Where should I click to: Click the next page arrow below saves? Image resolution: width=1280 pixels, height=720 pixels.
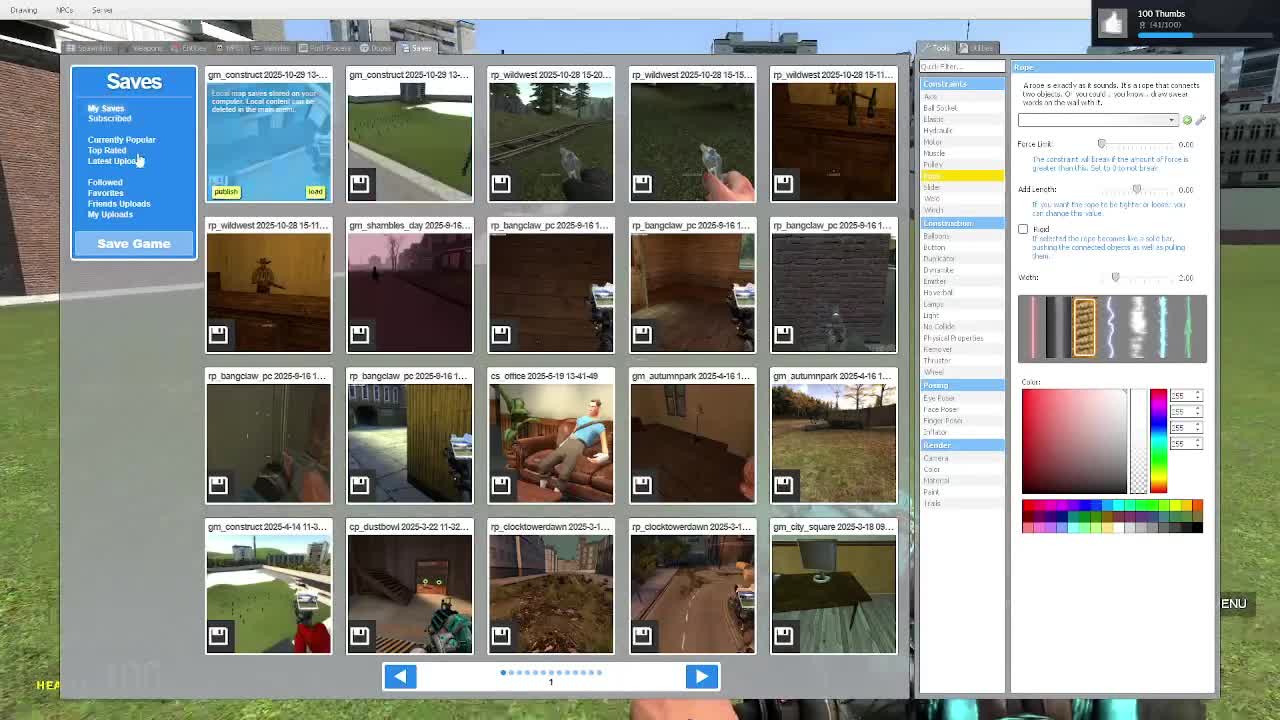[701, 676]
